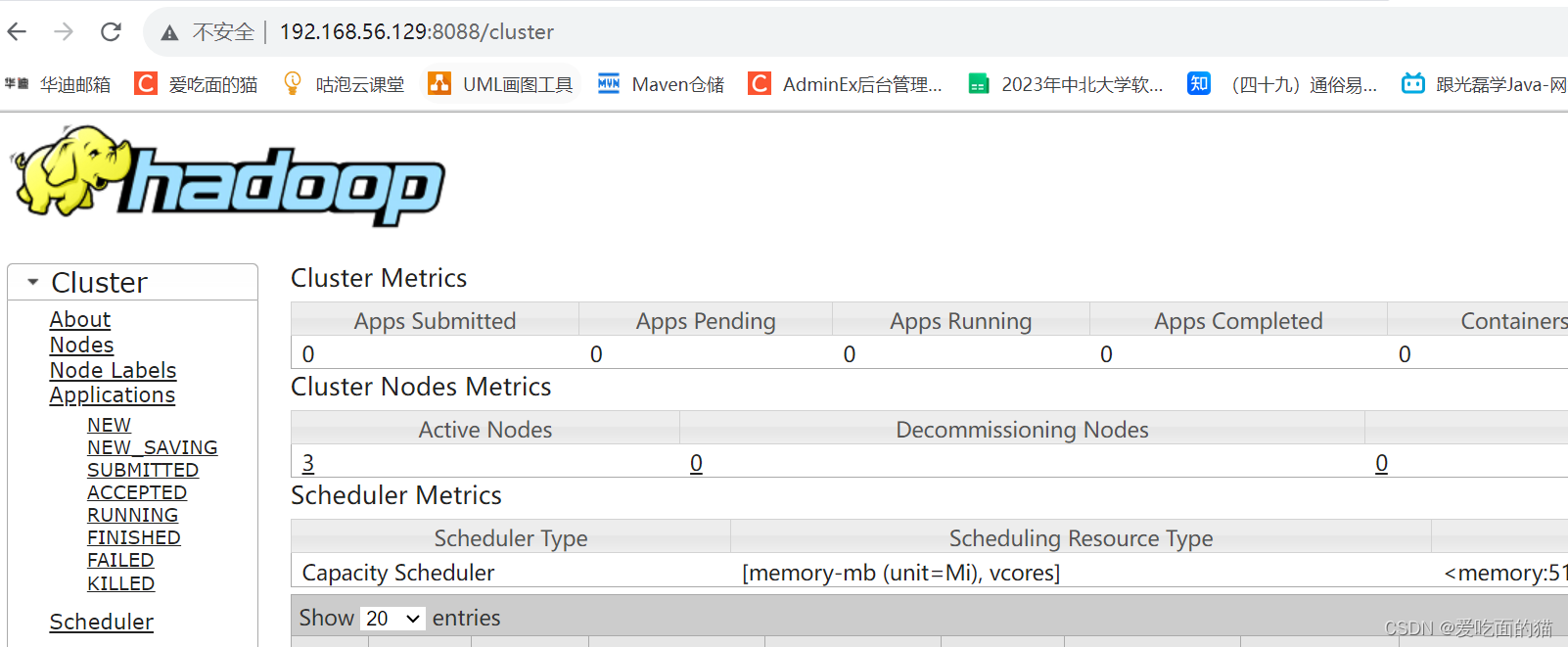The image size is (1568, 647).
Task: Click the browser forward arrow
Action: 64,32
